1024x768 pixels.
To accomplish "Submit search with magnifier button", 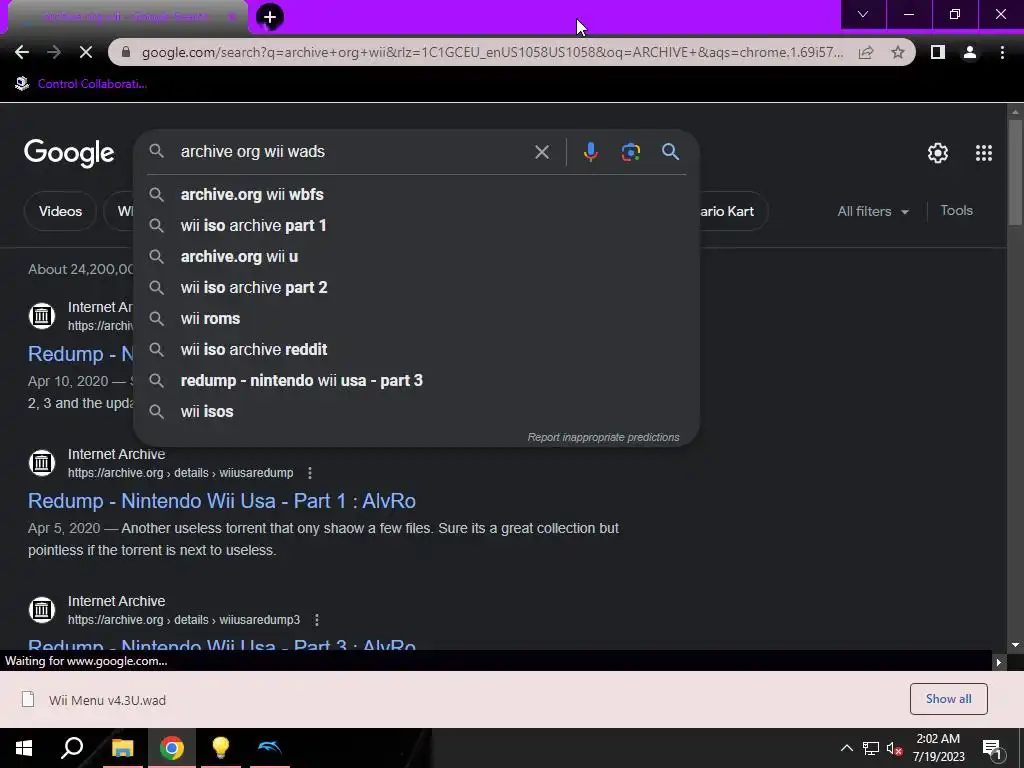I will tap(670, 152).
